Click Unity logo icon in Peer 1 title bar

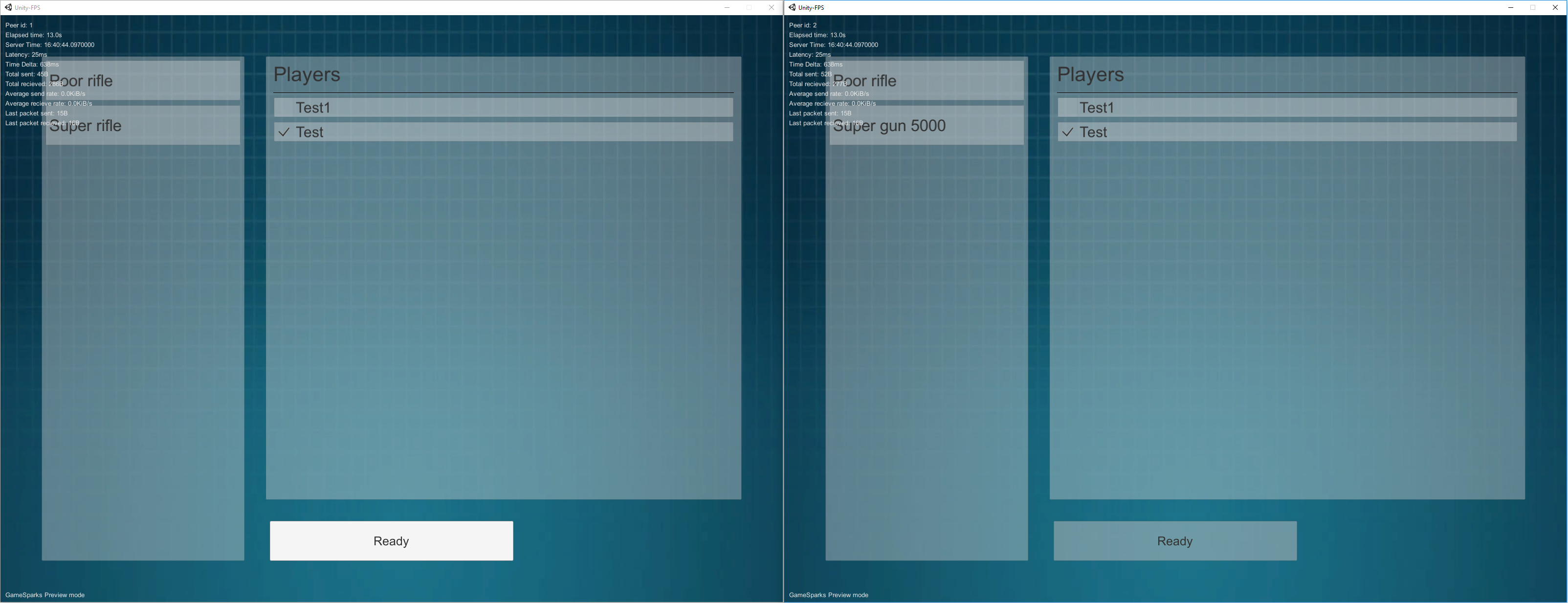click(8, 7)
